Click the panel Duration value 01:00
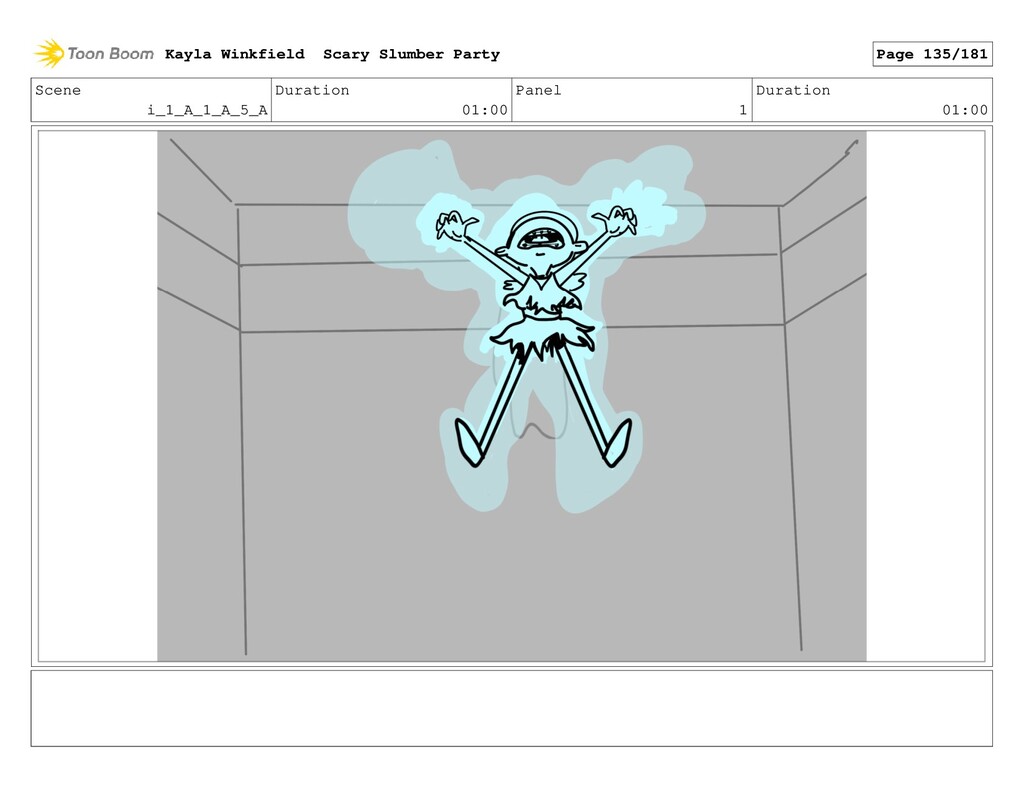This screenshot has height=793, width=1024. pyautogui.click(x=965, y=110)
